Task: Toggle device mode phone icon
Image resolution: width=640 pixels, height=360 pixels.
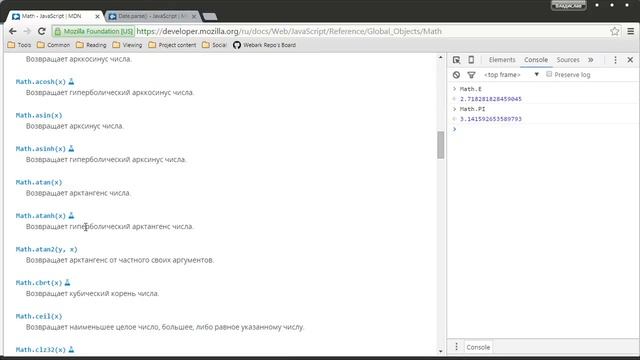Action: [471, 60]
